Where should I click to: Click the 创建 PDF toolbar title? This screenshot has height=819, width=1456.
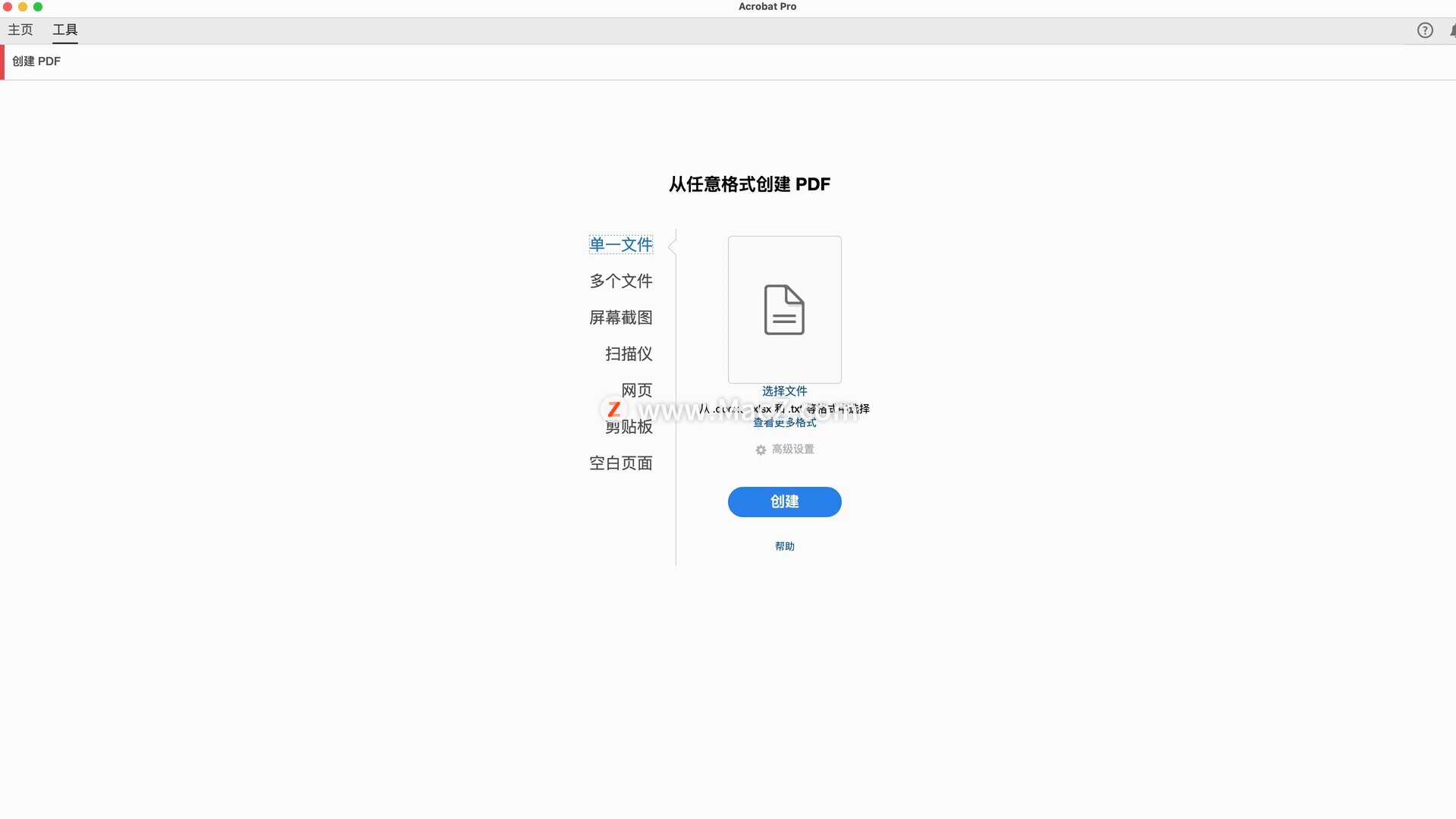36,61
